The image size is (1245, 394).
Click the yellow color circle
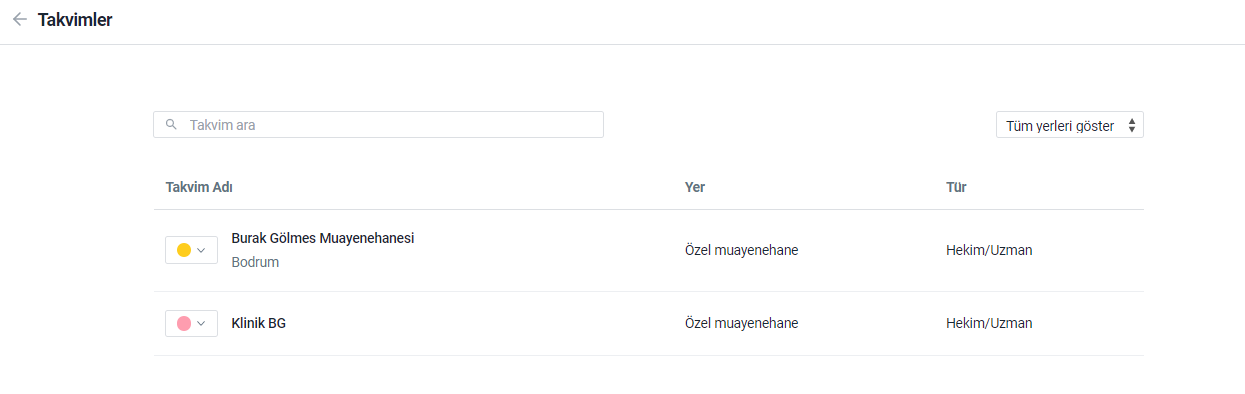184,250
